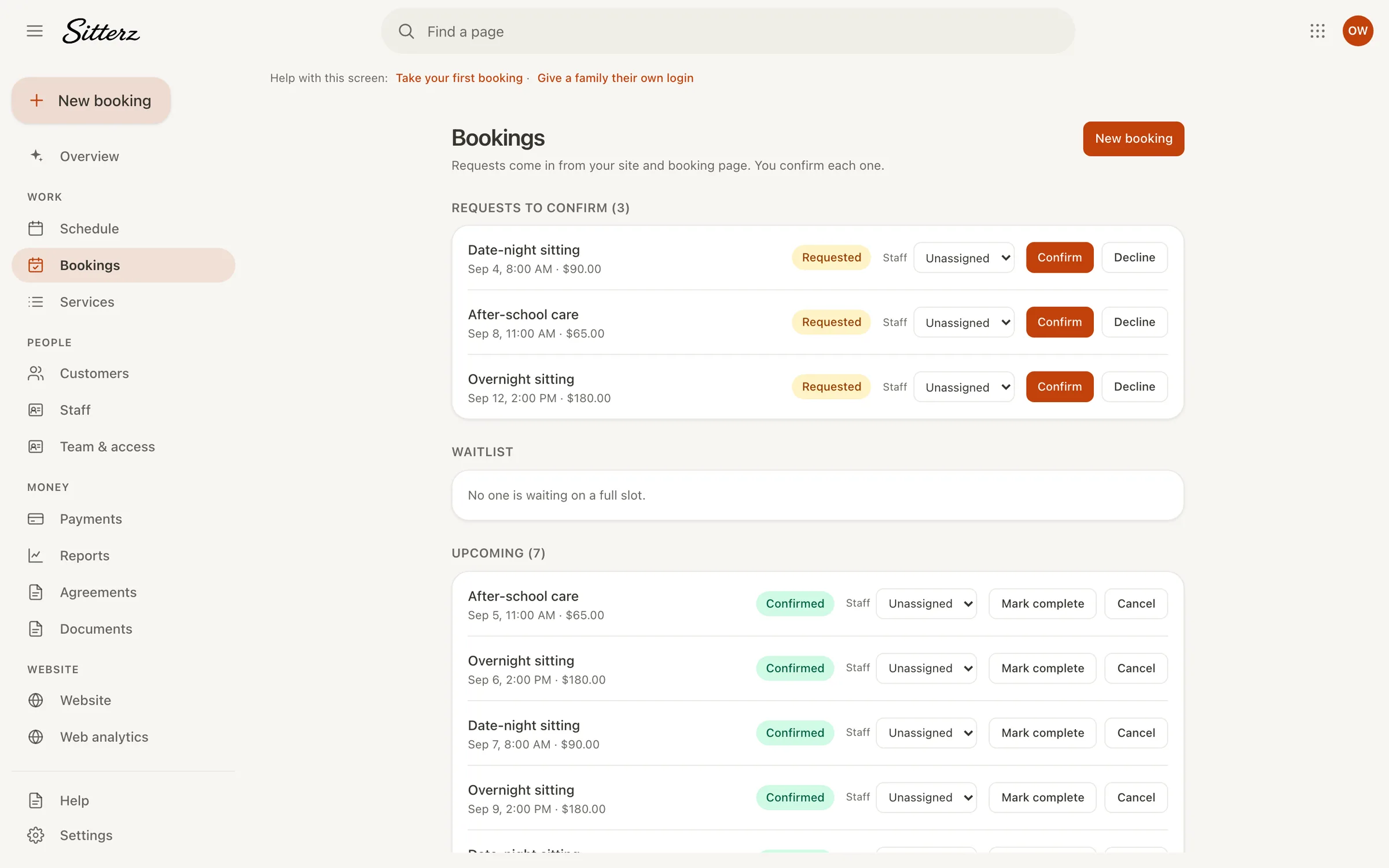This screenshot has width=1389, height=868.
Task: Cancel the Overnight sitting Sep 6 booking
Action: [1136, 668]
